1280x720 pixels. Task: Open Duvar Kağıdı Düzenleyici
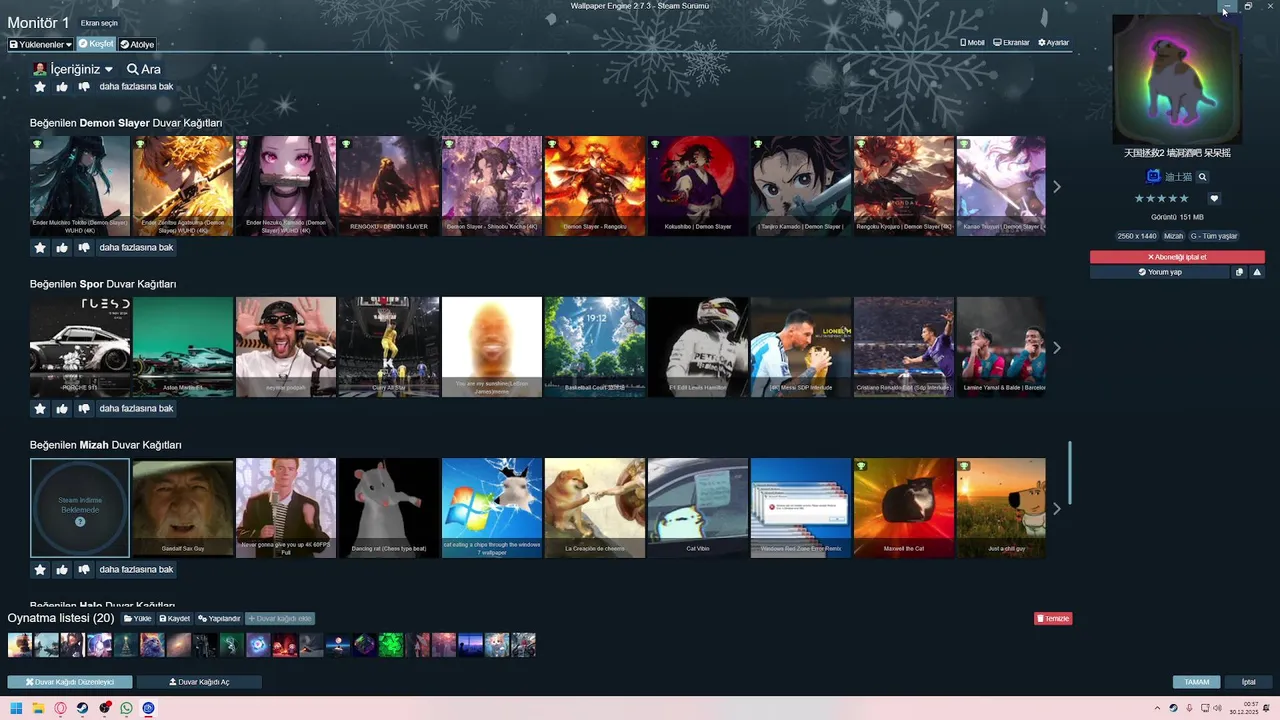tap(70, 682)
